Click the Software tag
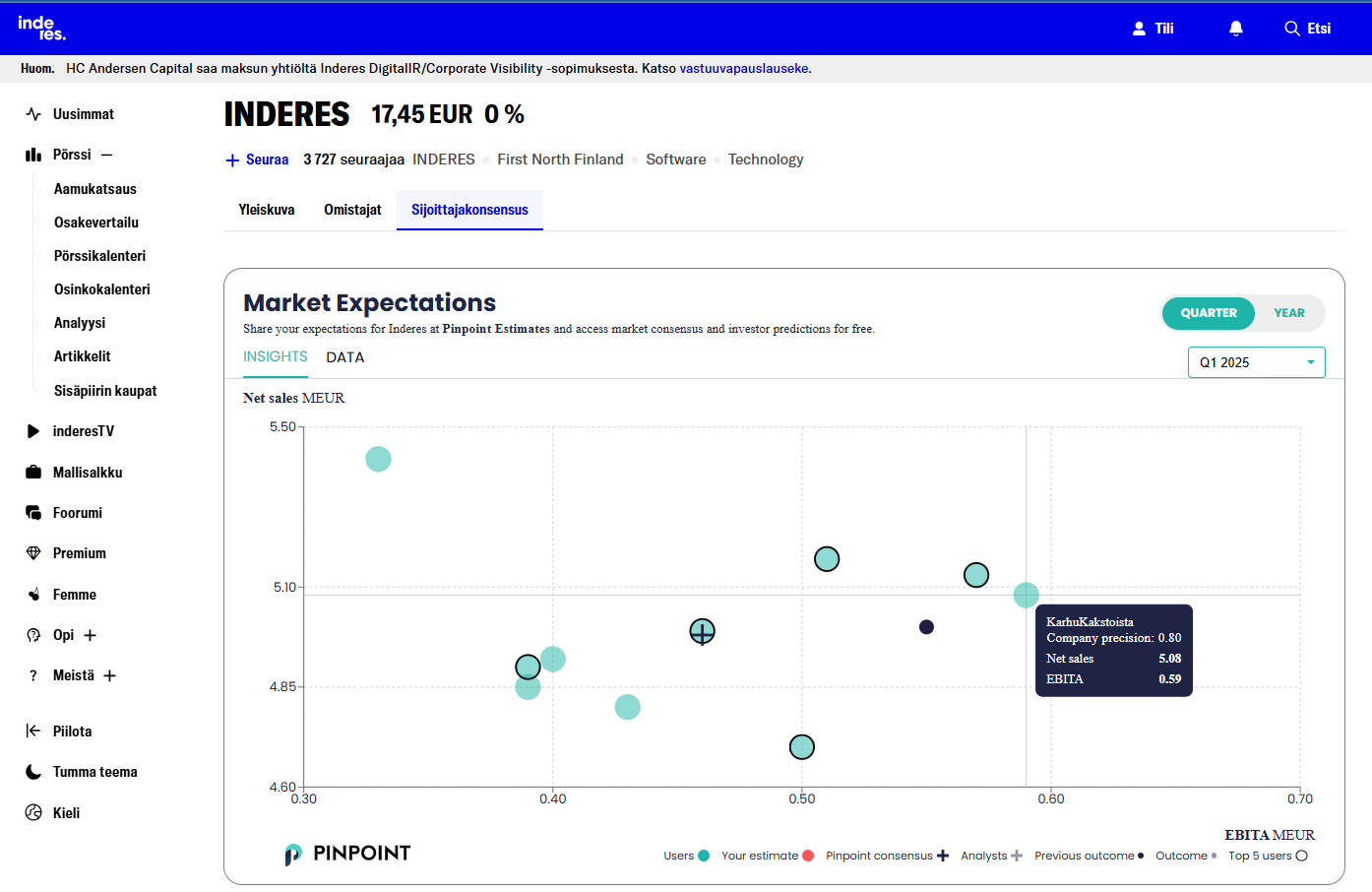This screenshot has width=1372, height=892. coord(676,159)
